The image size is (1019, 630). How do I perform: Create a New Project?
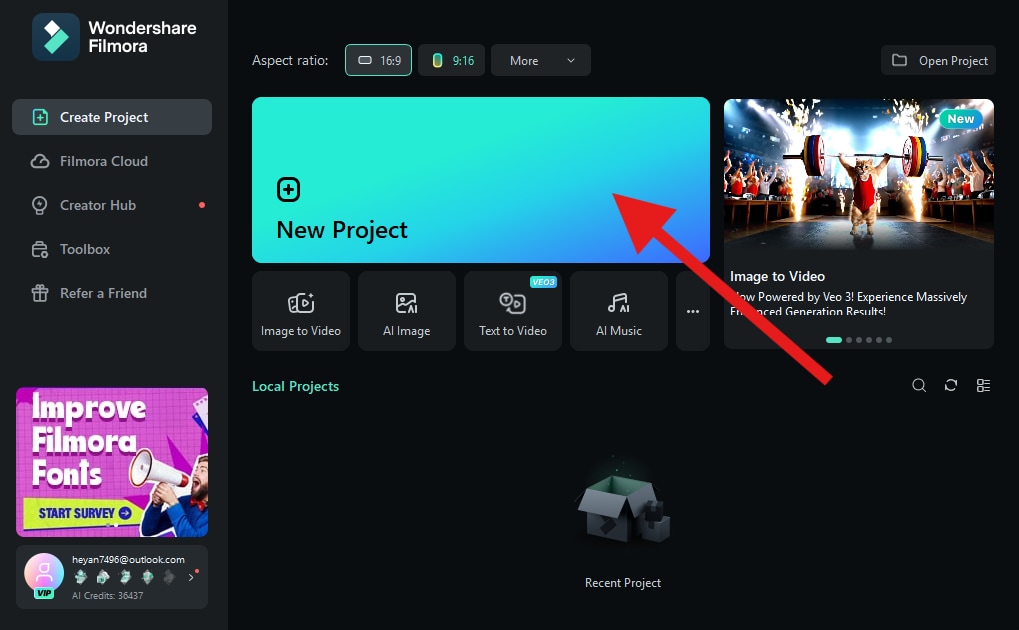point(481,180)
